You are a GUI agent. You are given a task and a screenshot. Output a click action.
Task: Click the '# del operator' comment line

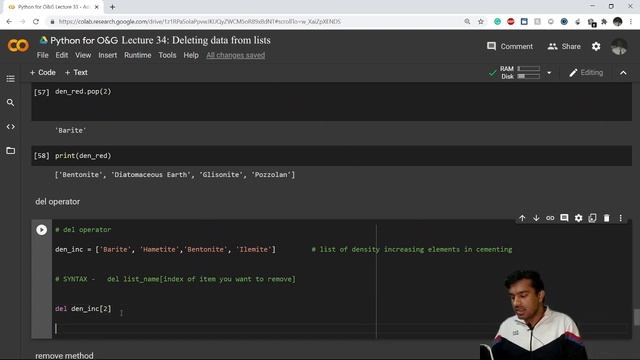click(83, 230)
